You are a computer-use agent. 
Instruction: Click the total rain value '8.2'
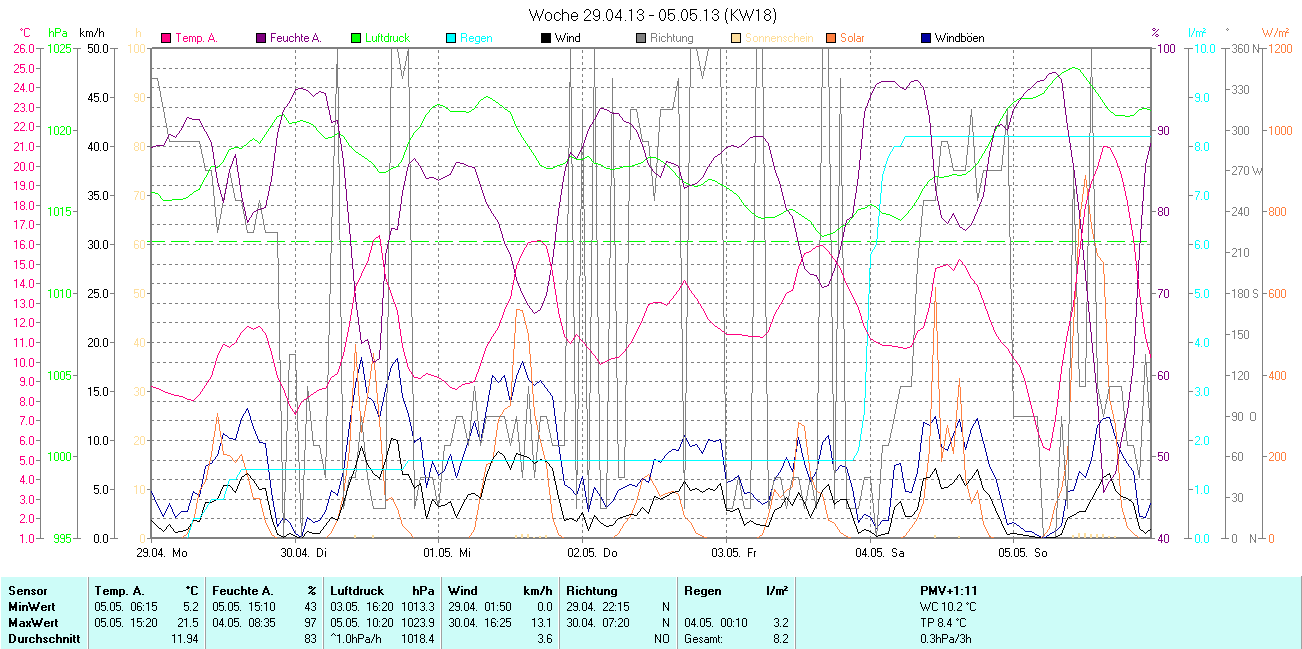coord(780,639)
